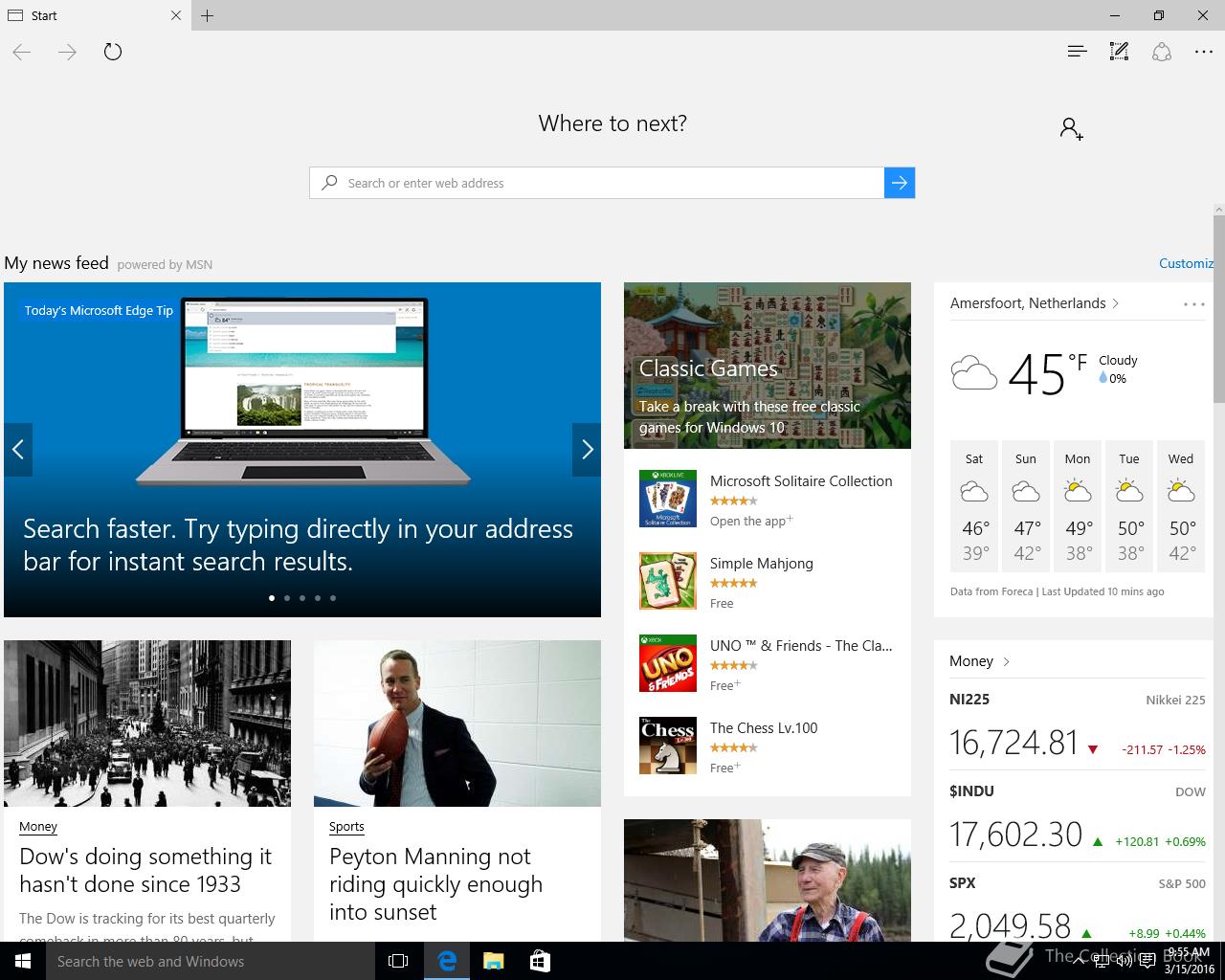This screenshot has height=980, width=1225.
Task: Open File Explorer from the taskbar
Action: pos(494,961)
